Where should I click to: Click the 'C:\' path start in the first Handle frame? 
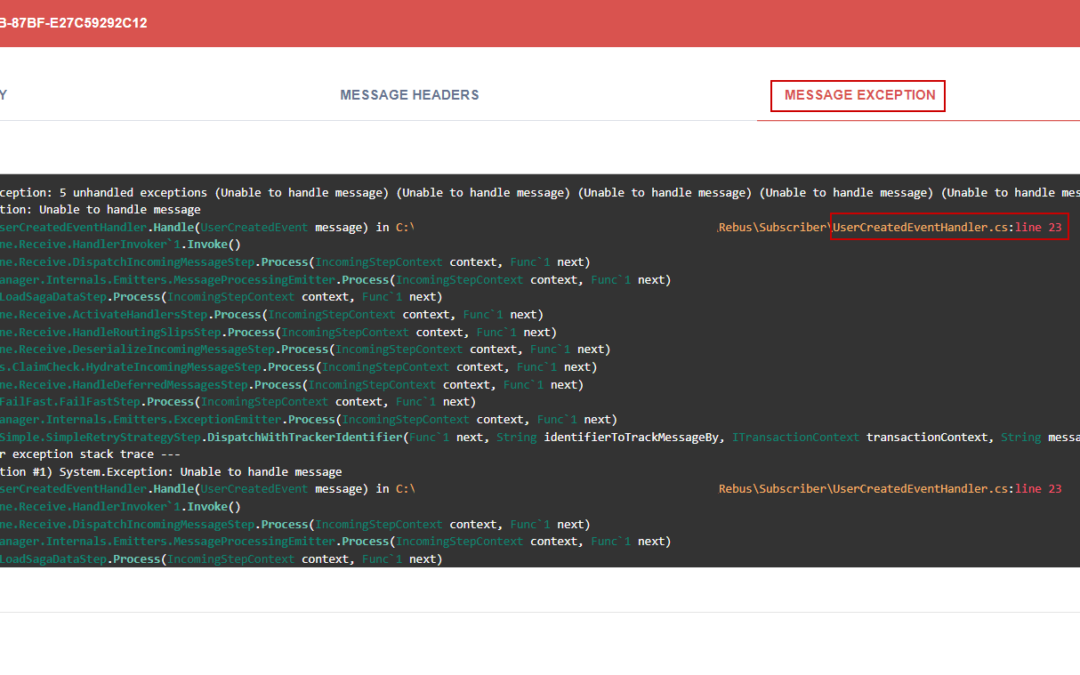[x=405, y=227]
